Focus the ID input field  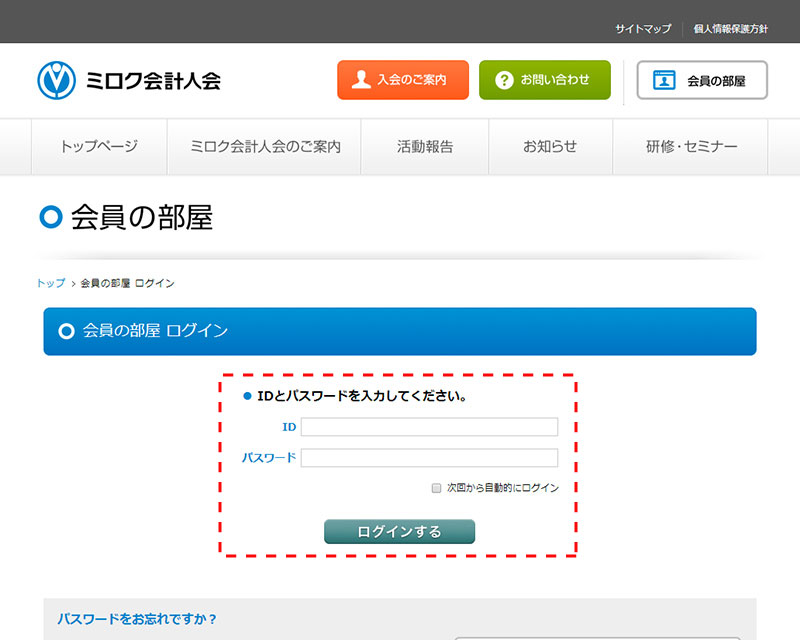click(x=429, y=427)
